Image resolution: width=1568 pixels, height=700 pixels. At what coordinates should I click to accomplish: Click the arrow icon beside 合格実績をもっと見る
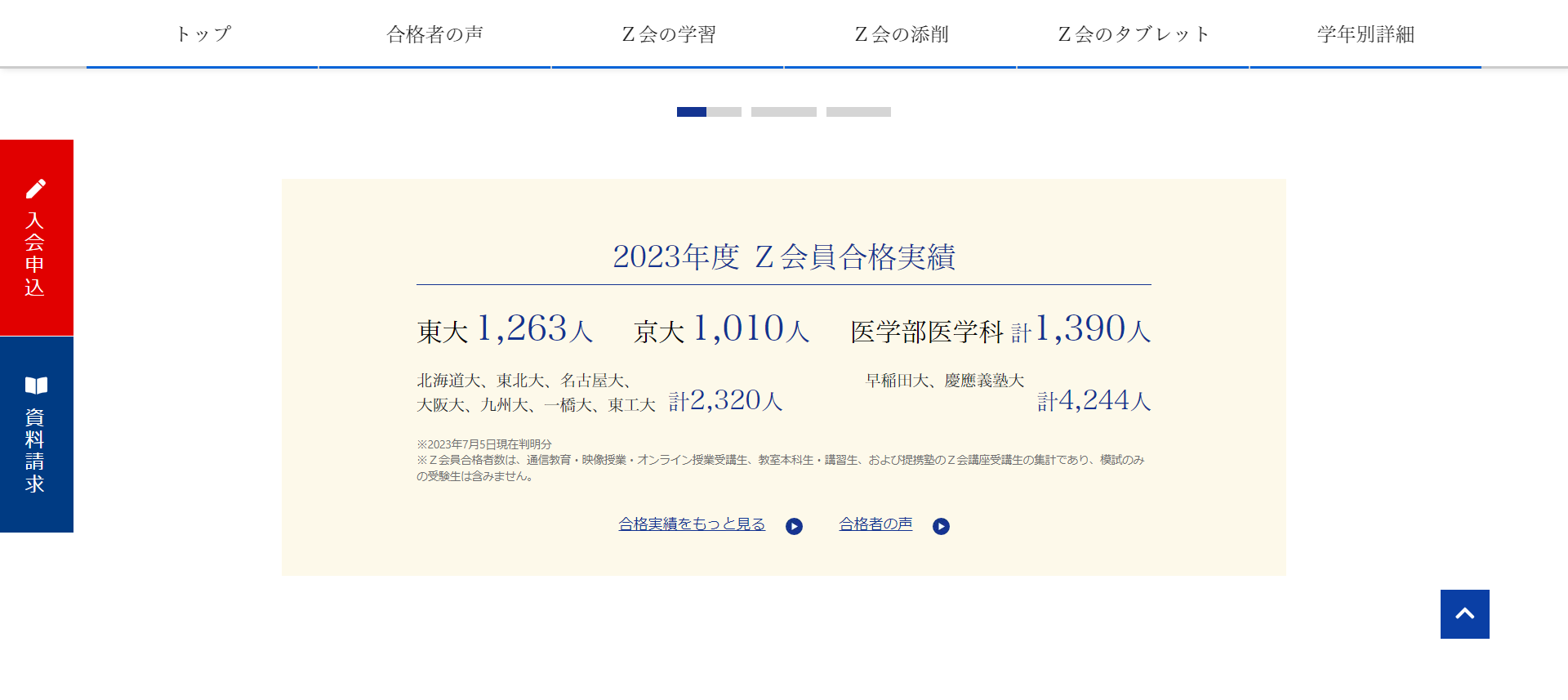(x=794, y=527)
